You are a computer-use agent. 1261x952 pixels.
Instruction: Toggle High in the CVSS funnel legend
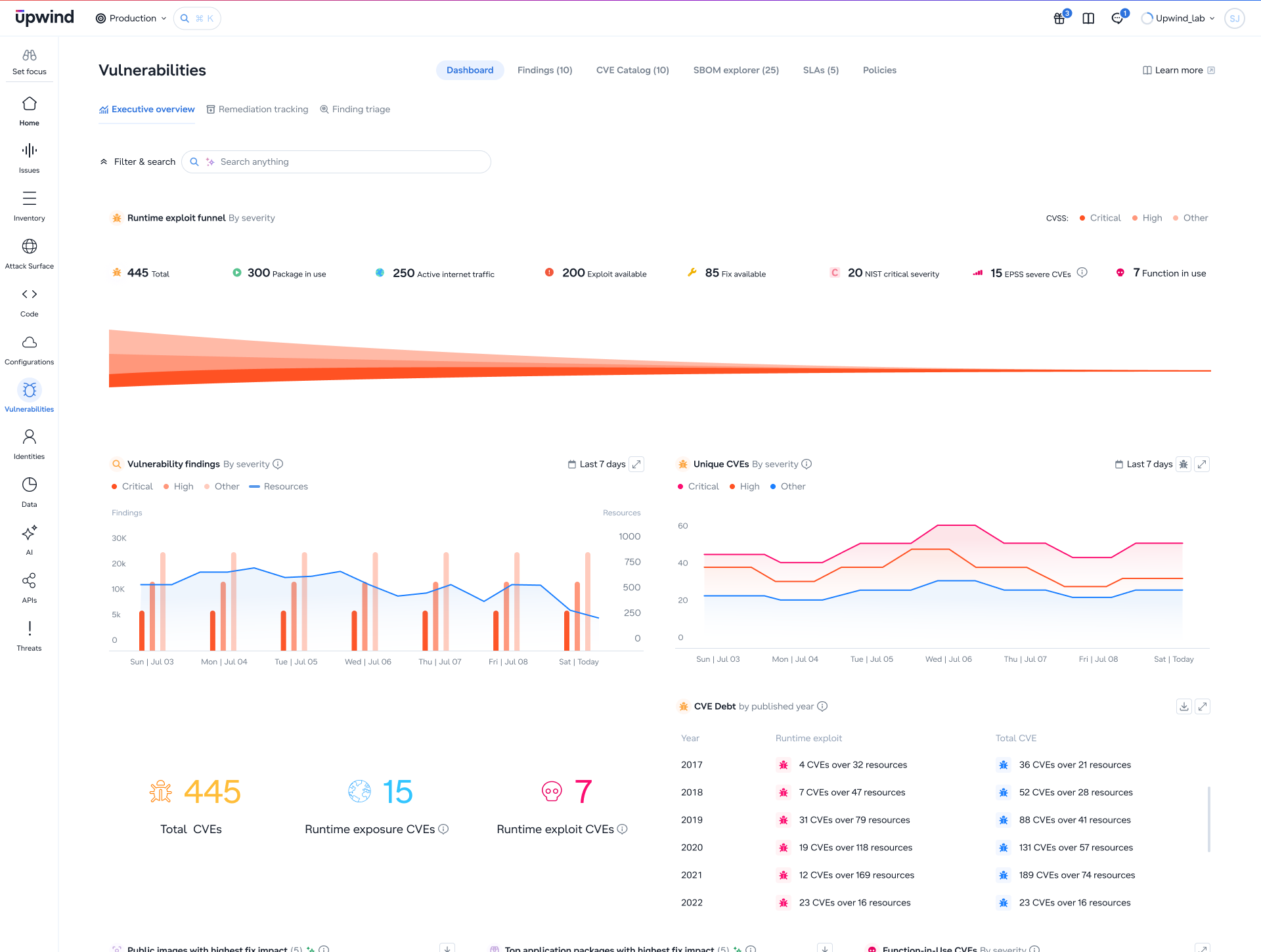tap(1147, 218)
